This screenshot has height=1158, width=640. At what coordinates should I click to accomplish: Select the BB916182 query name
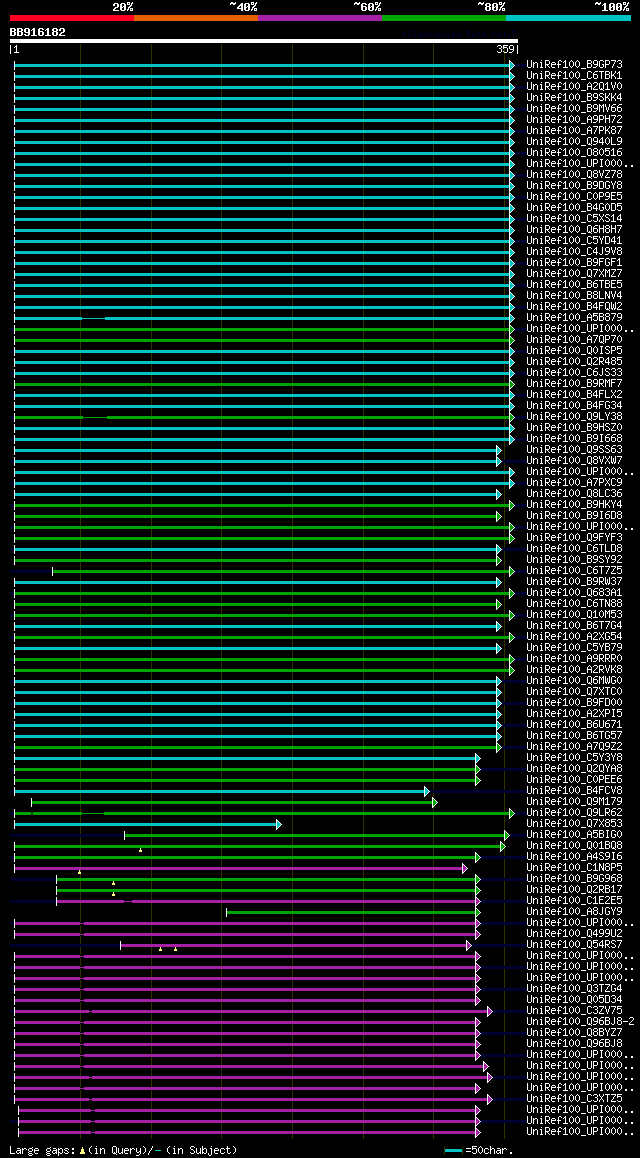coord(38,32)
